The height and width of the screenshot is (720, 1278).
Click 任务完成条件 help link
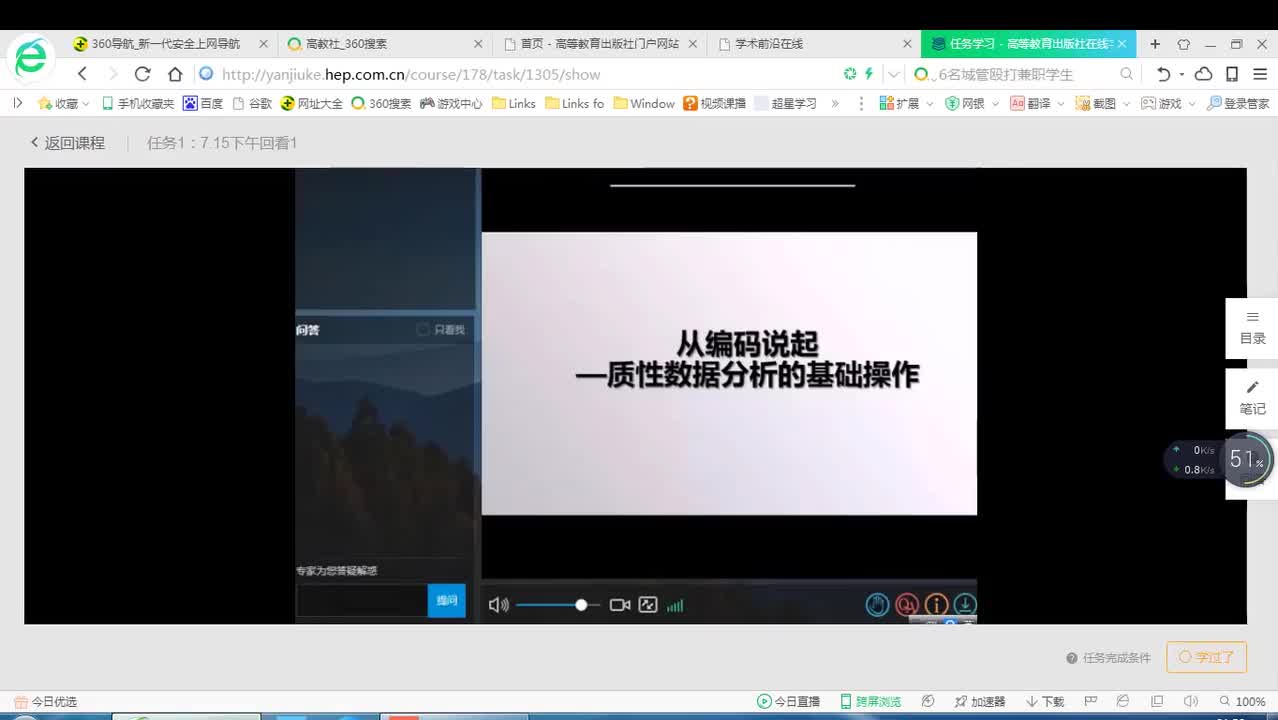(1108, 658)
